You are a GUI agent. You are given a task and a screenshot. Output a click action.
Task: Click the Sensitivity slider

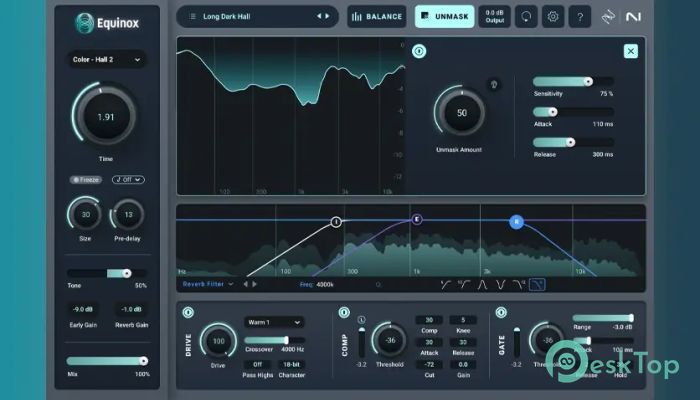click(x=562, y=81)
